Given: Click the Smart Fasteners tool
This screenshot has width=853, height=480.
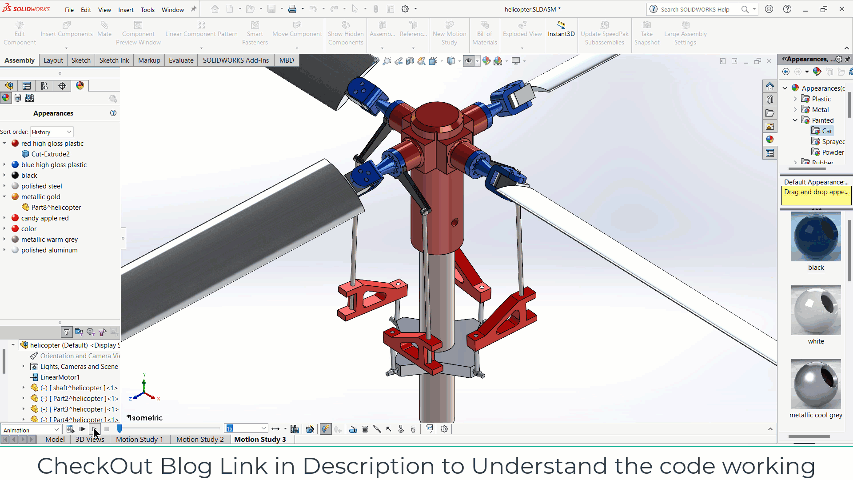Looking at the screenshot, I should (255, 33).
